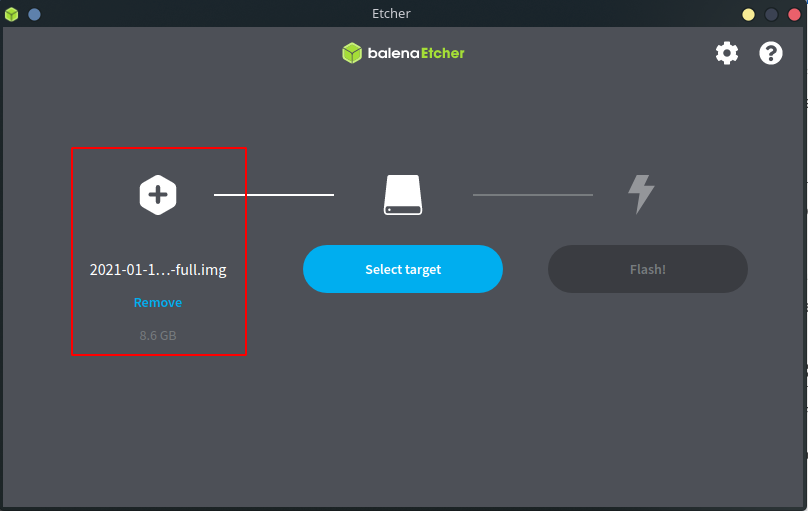Click the drive icon above Select target
Screen dimensions: 808x511
point(403,194)
